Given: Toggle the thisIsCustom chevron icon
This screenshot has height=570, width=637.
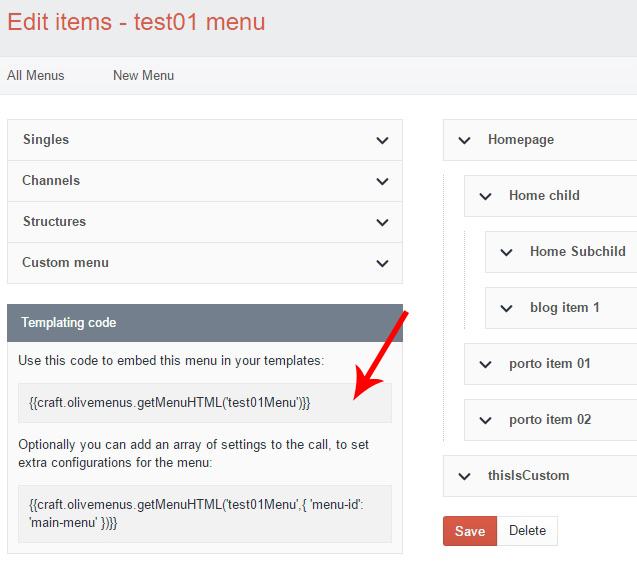Looking at the screenshot, I should click(x=464, y=477).
